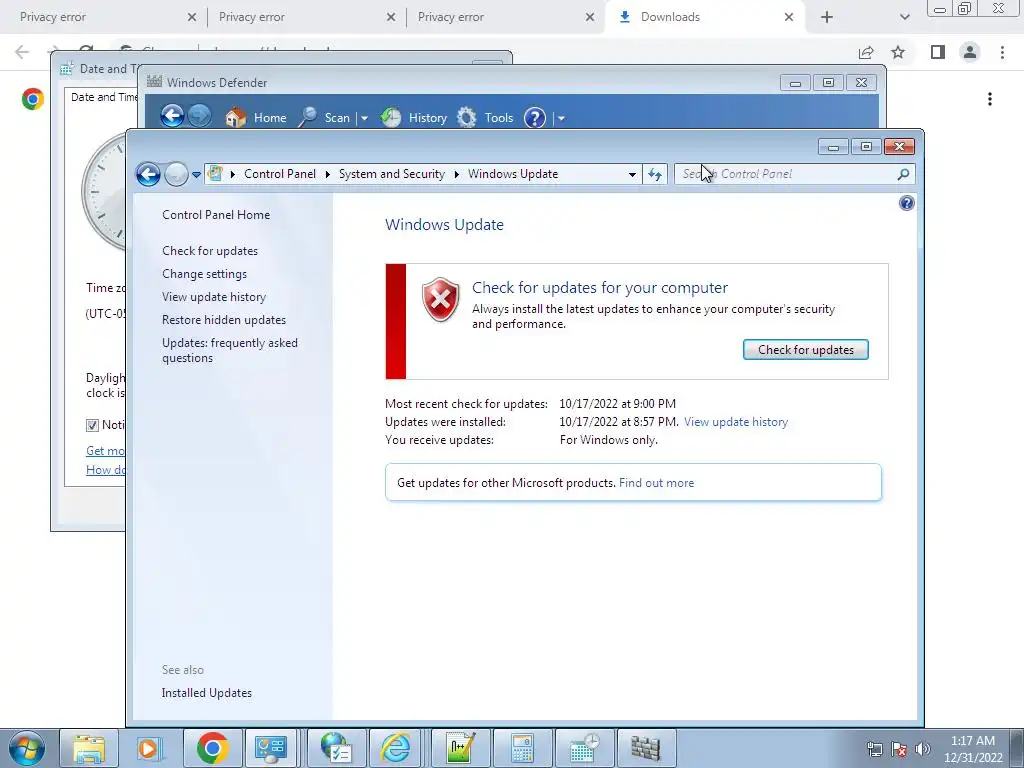Toggle the Notify checkbox in Date and Time

coord(92,425)
